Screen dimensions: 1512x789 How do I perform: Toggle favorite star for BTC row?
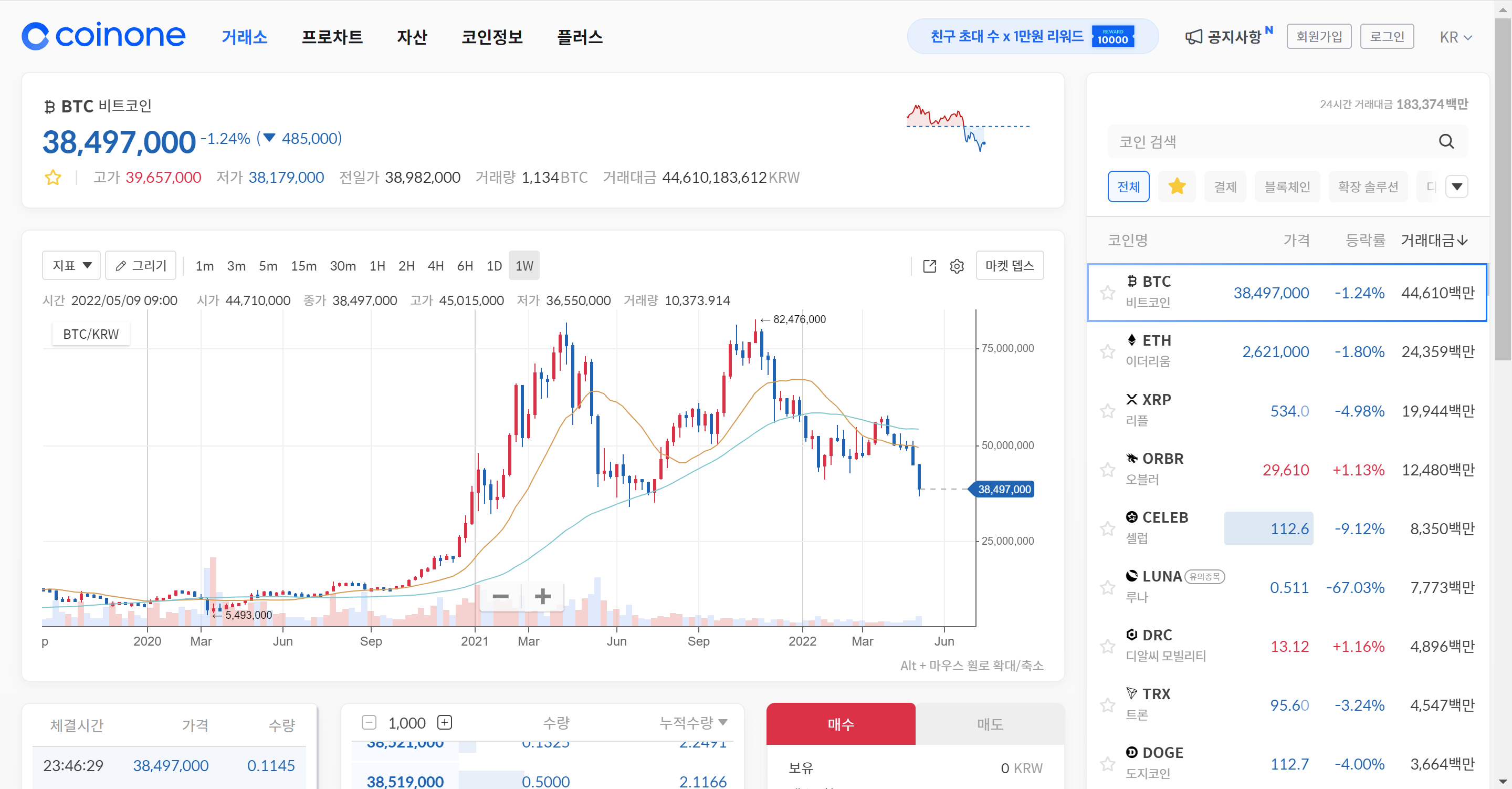(1107, 293)
